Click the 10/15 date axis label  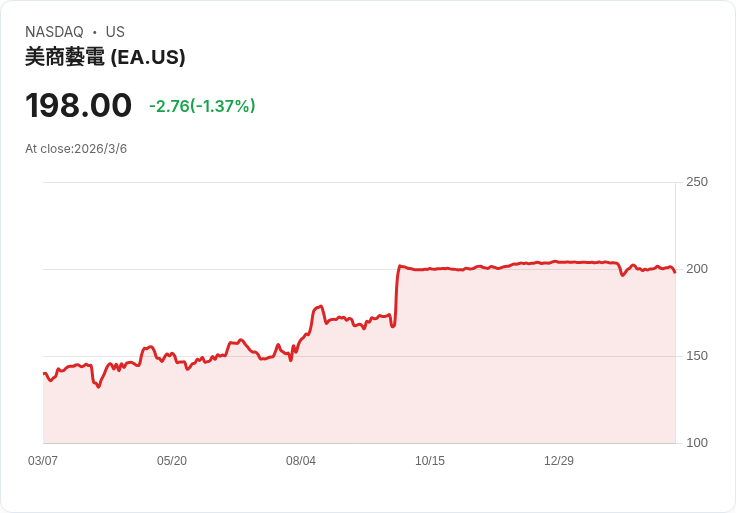[430, 461]
